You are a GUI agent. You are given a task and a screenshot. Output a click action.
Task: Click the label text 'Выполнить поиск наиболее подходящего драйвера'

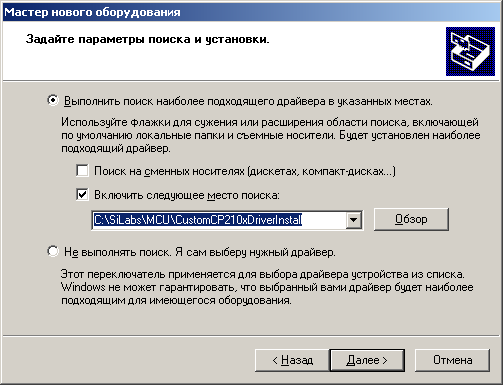tap(195, 101)
